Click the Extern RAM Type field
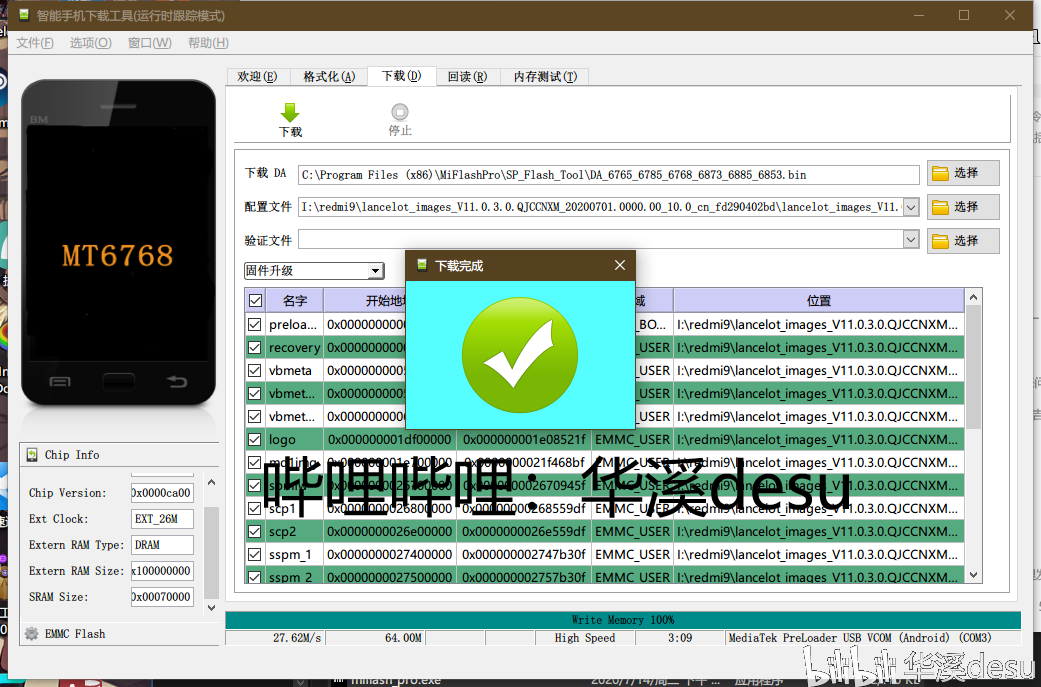Image resolution: width=1041 pixels, height=687 pixels. (162, 545)
